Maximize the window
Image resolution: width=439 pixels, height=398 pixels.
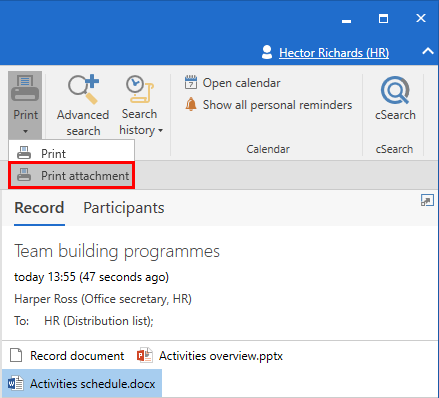pyautogui.click(x=383, y=19)
